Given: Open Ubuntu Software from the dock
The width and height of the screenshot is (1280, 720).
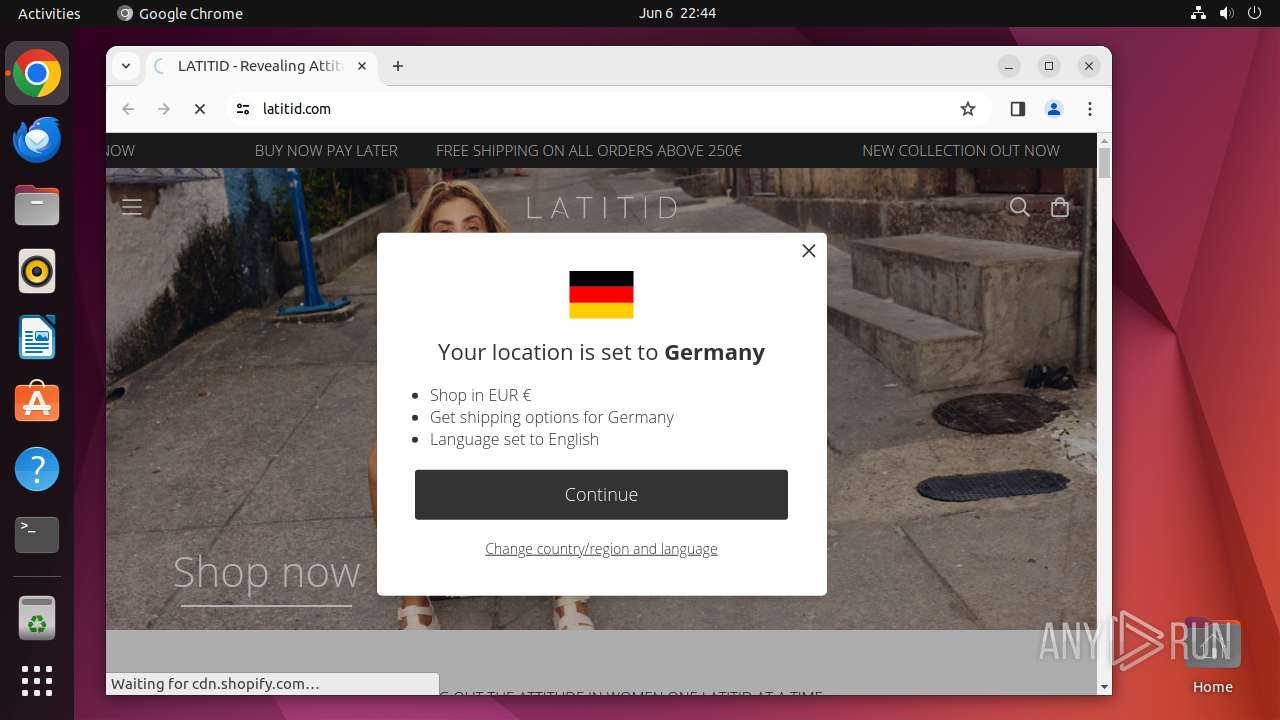Looking at the screenshot, I should [x=37, y=403].
